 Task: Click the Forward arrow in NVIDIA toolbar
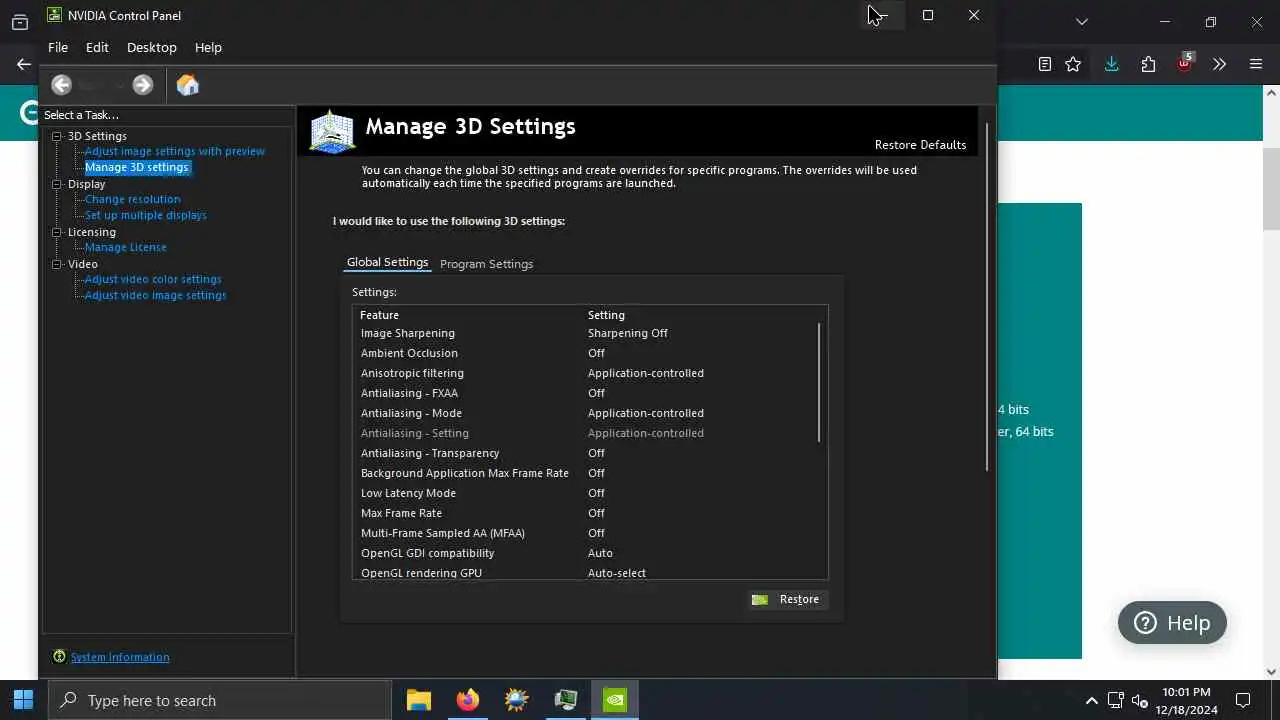click(x=143, y=85)
